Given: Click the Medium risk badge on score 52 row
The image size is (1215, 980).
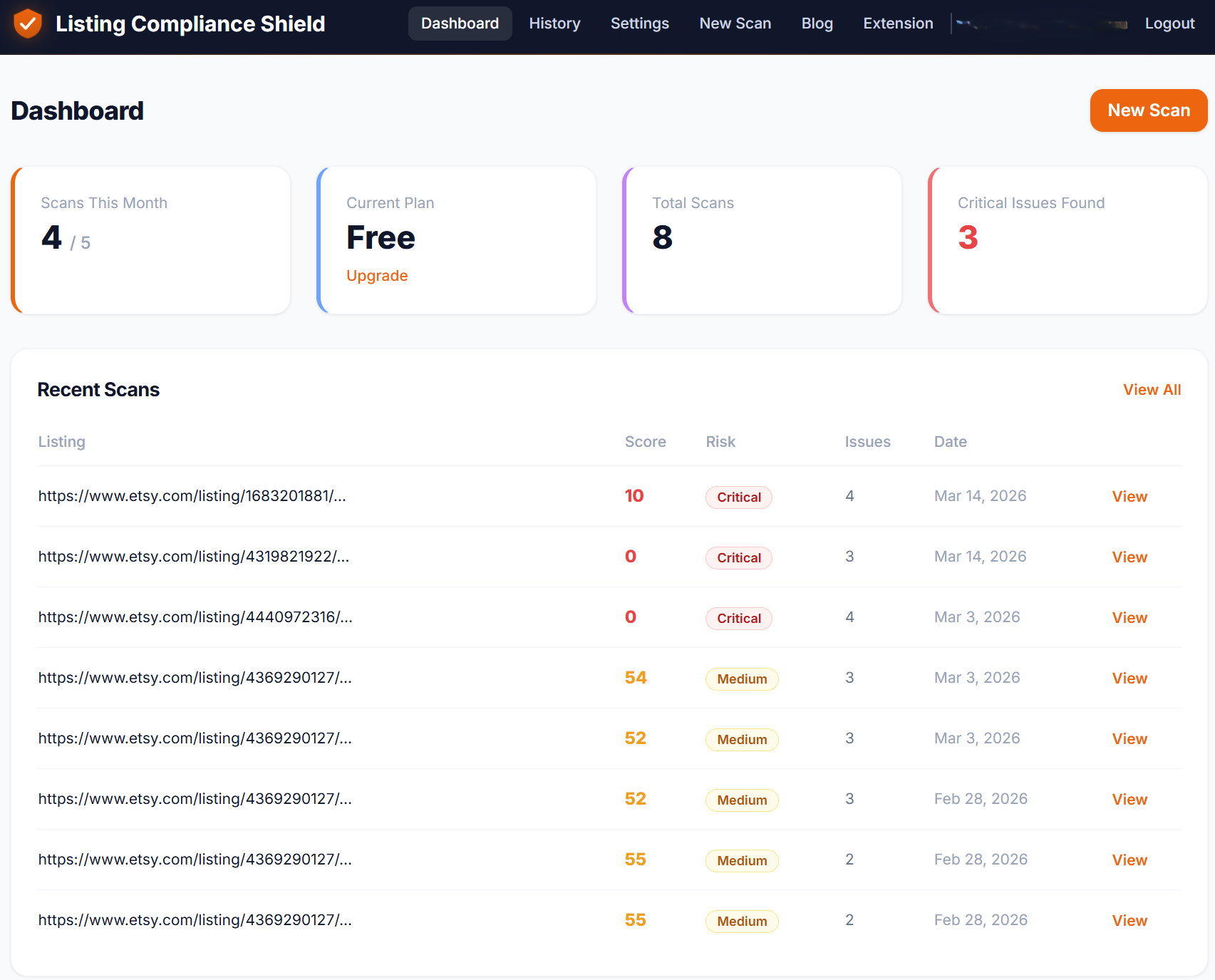Looking at the screenshot, I should coord(741,739).
